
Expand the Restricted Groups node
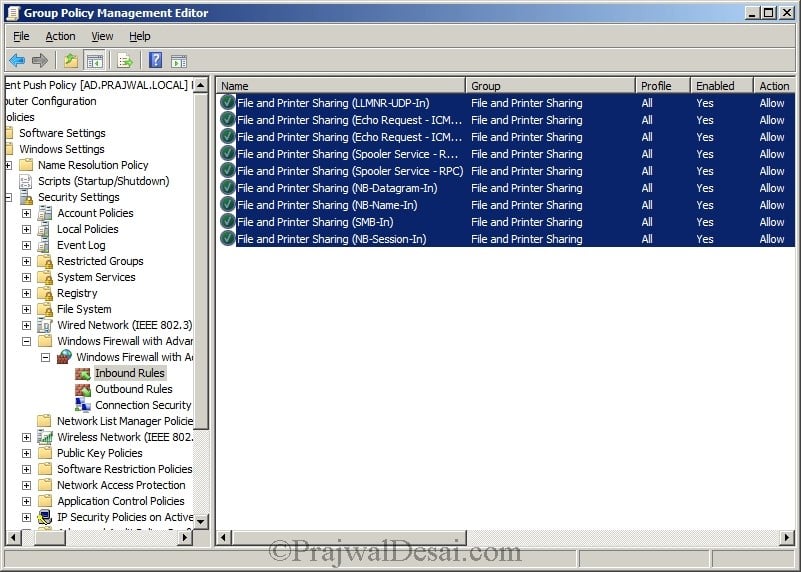27,261
